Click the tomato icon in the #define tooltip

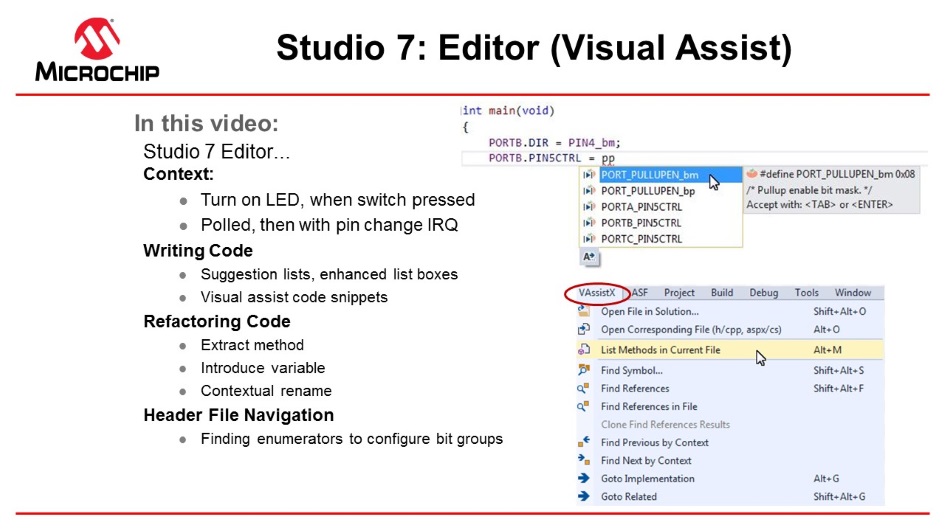[752, 174]
